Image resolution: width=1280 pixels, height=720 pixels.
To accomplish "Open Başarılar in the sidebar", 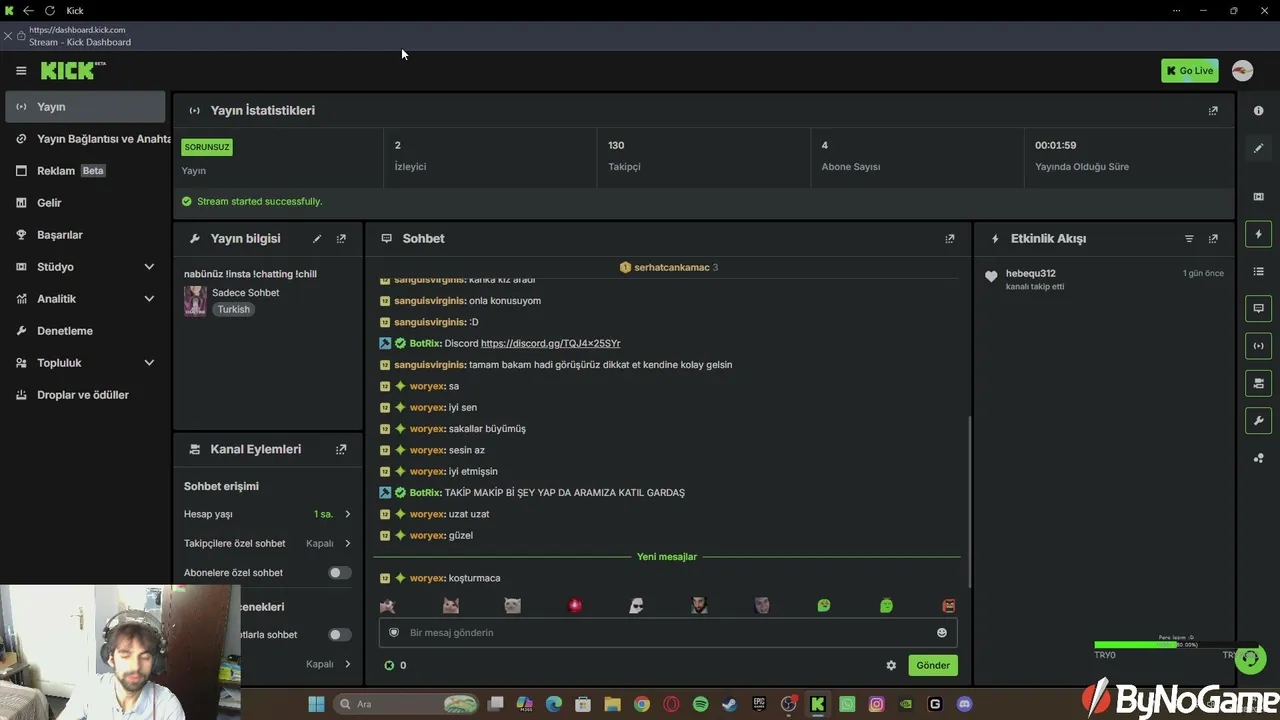I will [85, 235].
